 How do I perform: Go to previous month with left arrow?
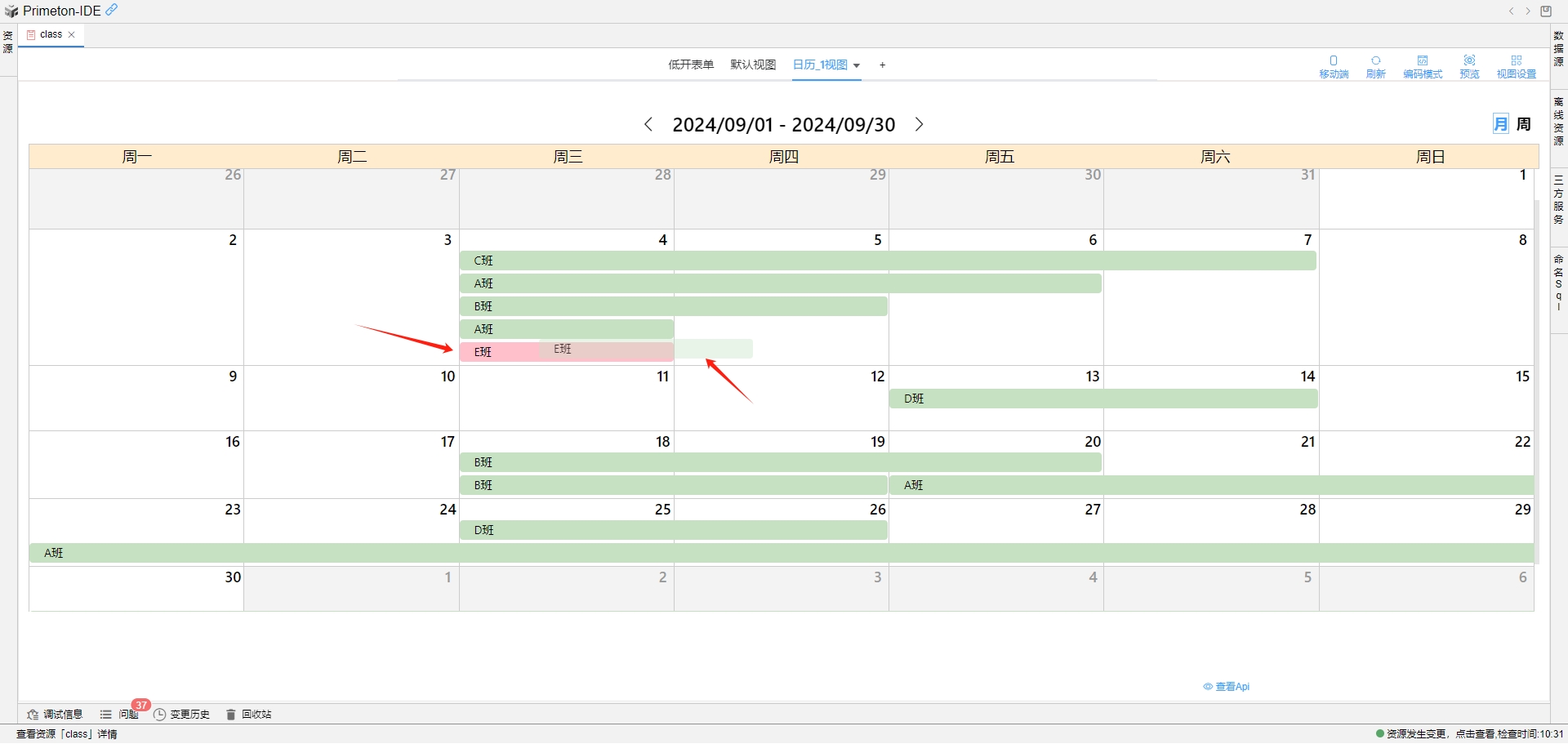(x=648, y=124)
